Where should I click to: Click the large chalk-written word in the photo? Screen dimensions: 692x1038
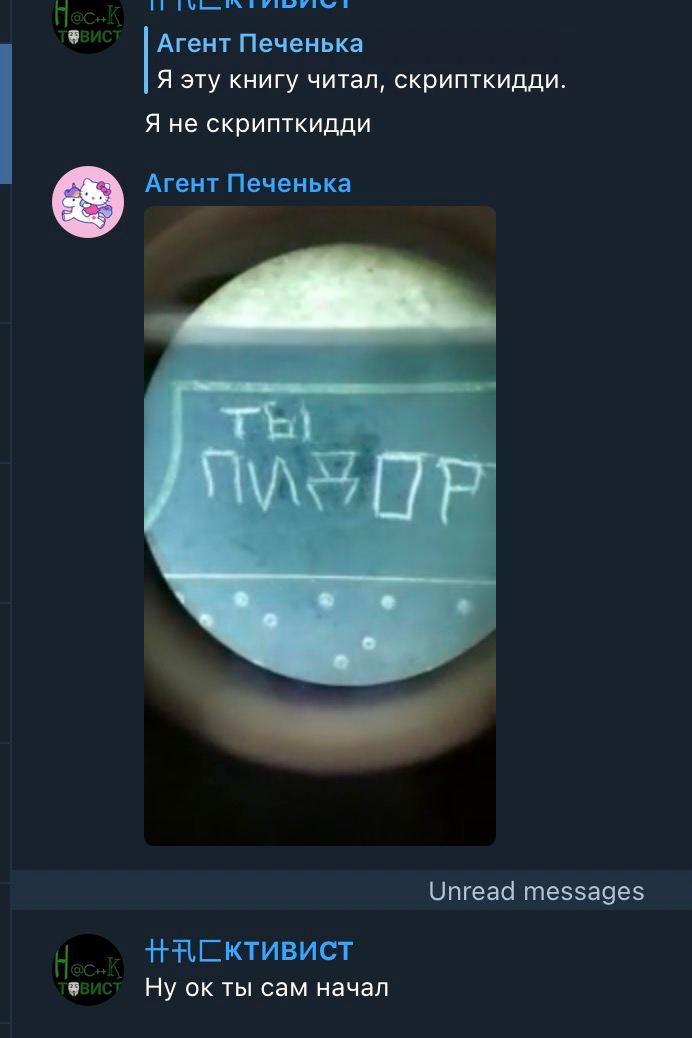[348, 485]
